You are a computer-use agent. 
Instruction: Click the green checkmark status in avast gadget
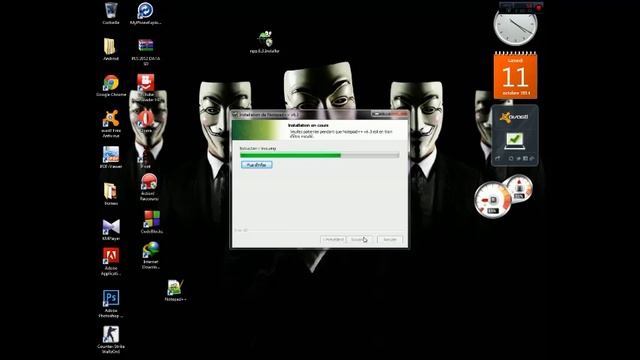coord(514,141)
